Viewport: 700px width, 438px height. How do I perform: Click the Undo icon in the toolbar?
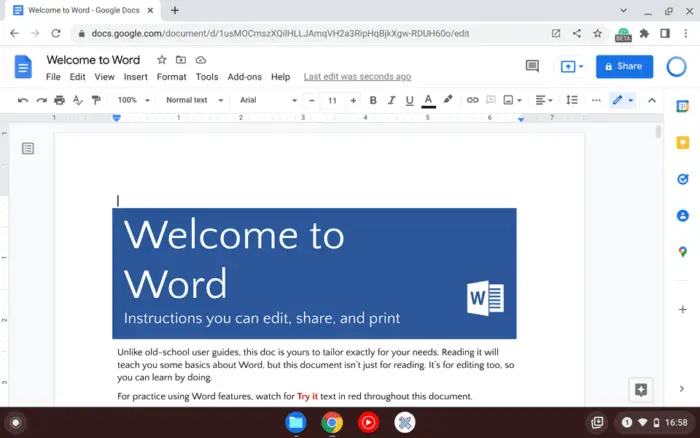click(23, 100)
